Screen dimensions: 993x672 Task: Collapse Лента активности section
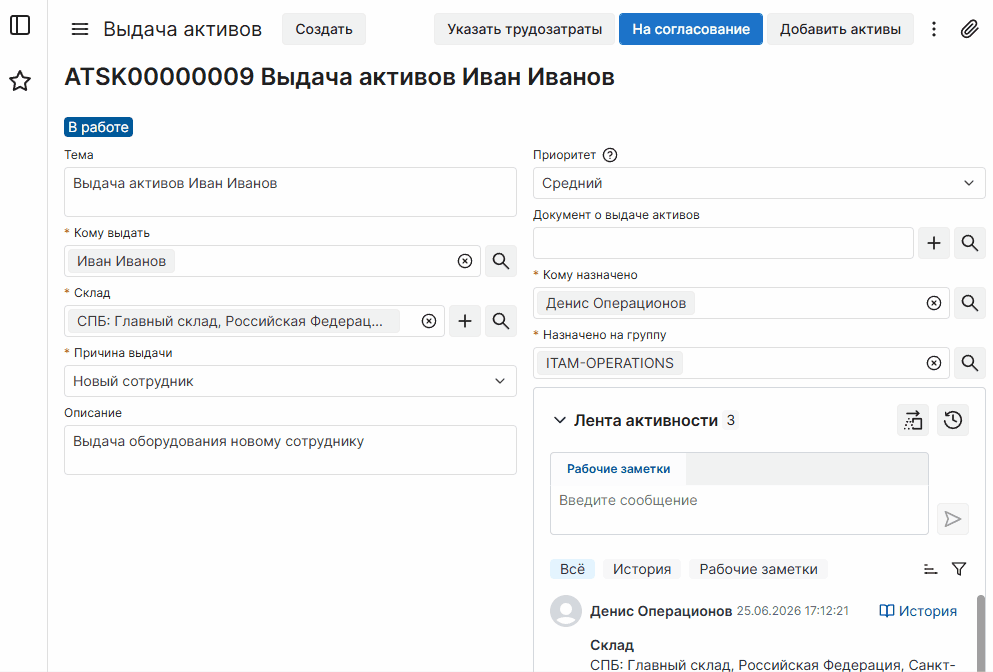[560, 421]
